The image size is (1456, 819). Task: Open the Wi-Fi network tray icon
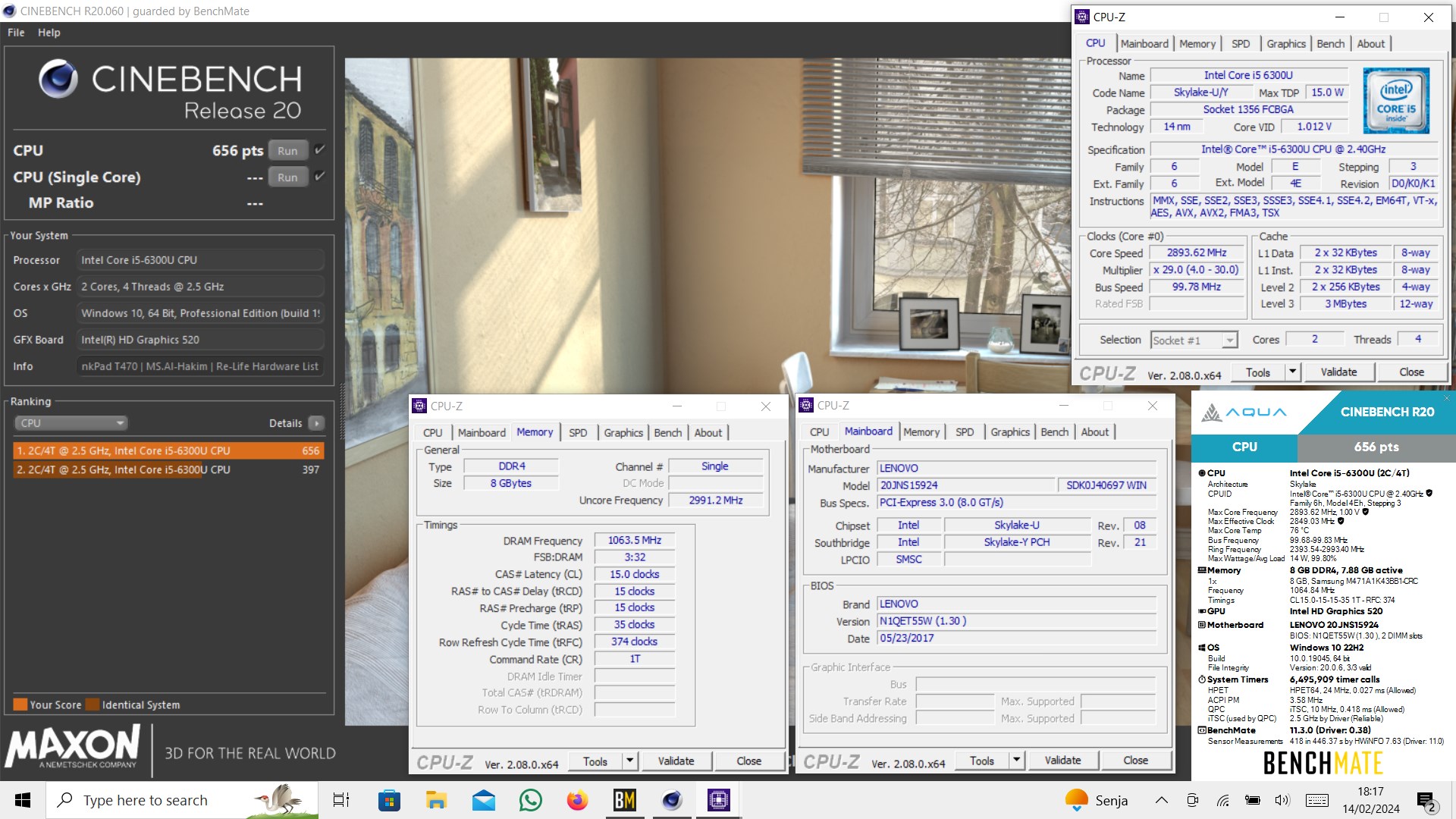(1222, 800)
